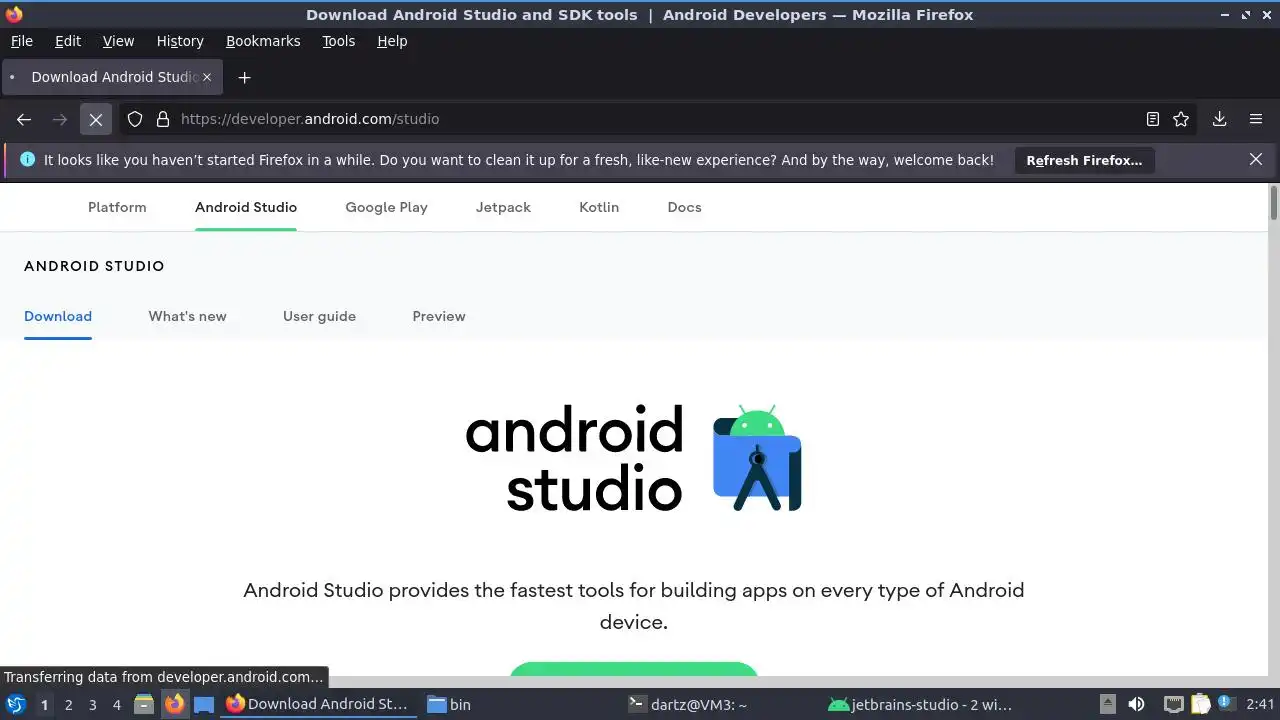Open the Bookmarks menu
Screen dimensions: 1280x720
click(263, 41)
